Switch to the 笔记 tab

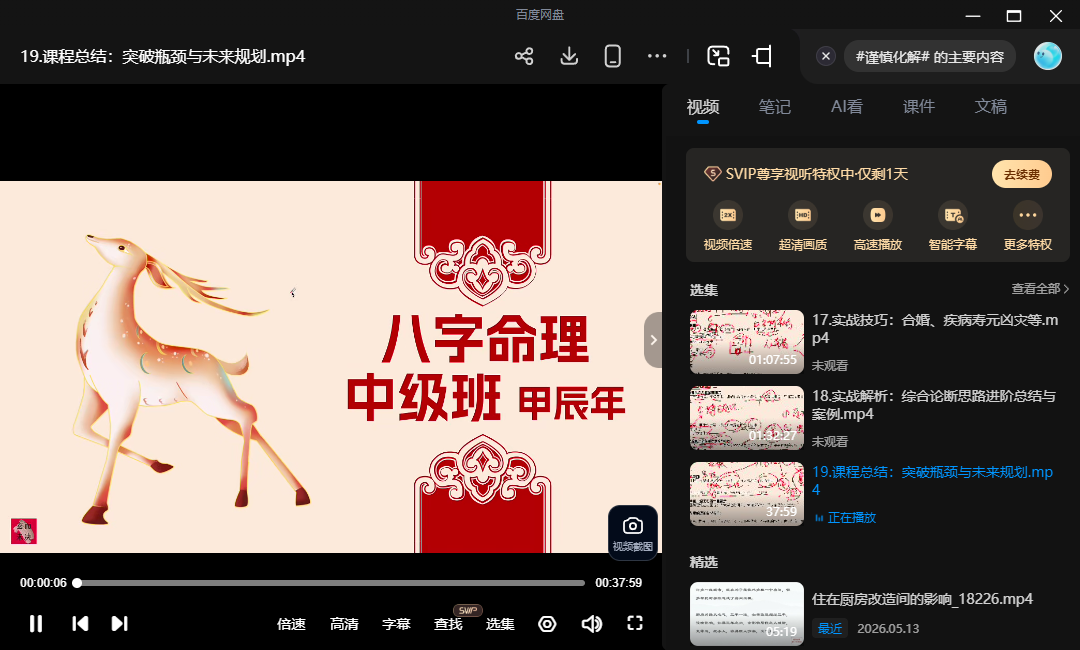[774, 107]
